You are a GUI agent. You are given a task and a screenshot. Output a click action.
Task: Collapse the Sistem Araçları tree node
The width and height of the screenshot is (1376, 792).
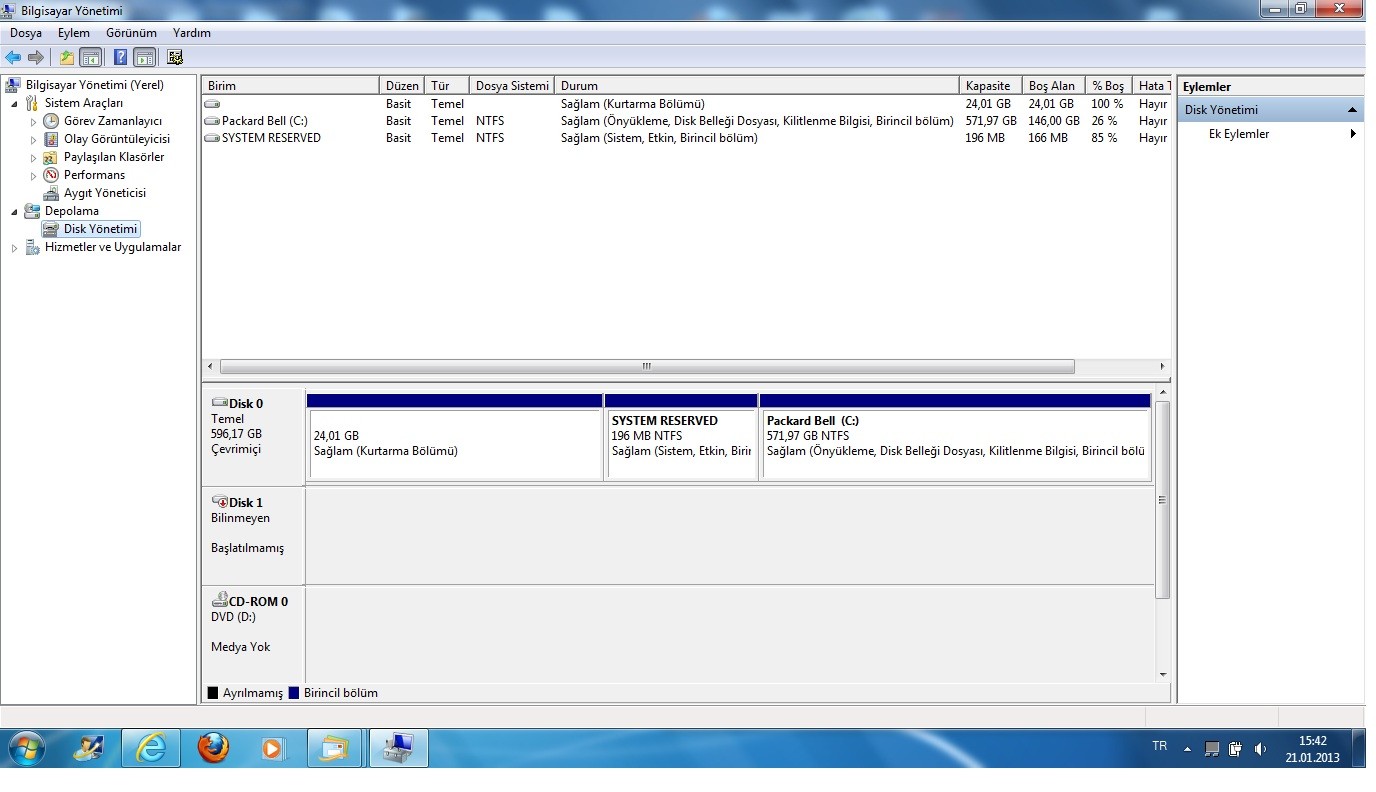14,104
